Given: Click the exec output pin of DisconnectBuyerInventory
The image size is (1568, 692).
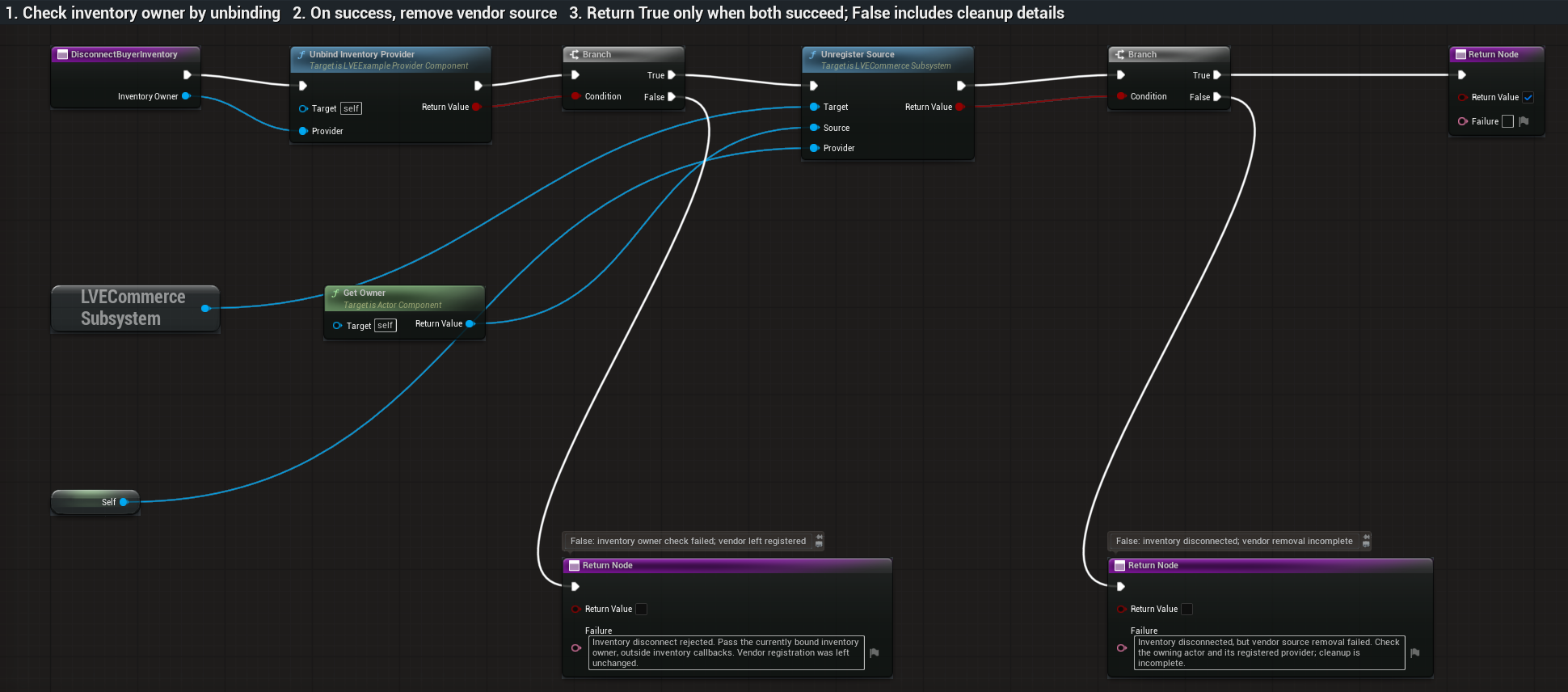Looking at the screenshot, I should tap(187, 75).
